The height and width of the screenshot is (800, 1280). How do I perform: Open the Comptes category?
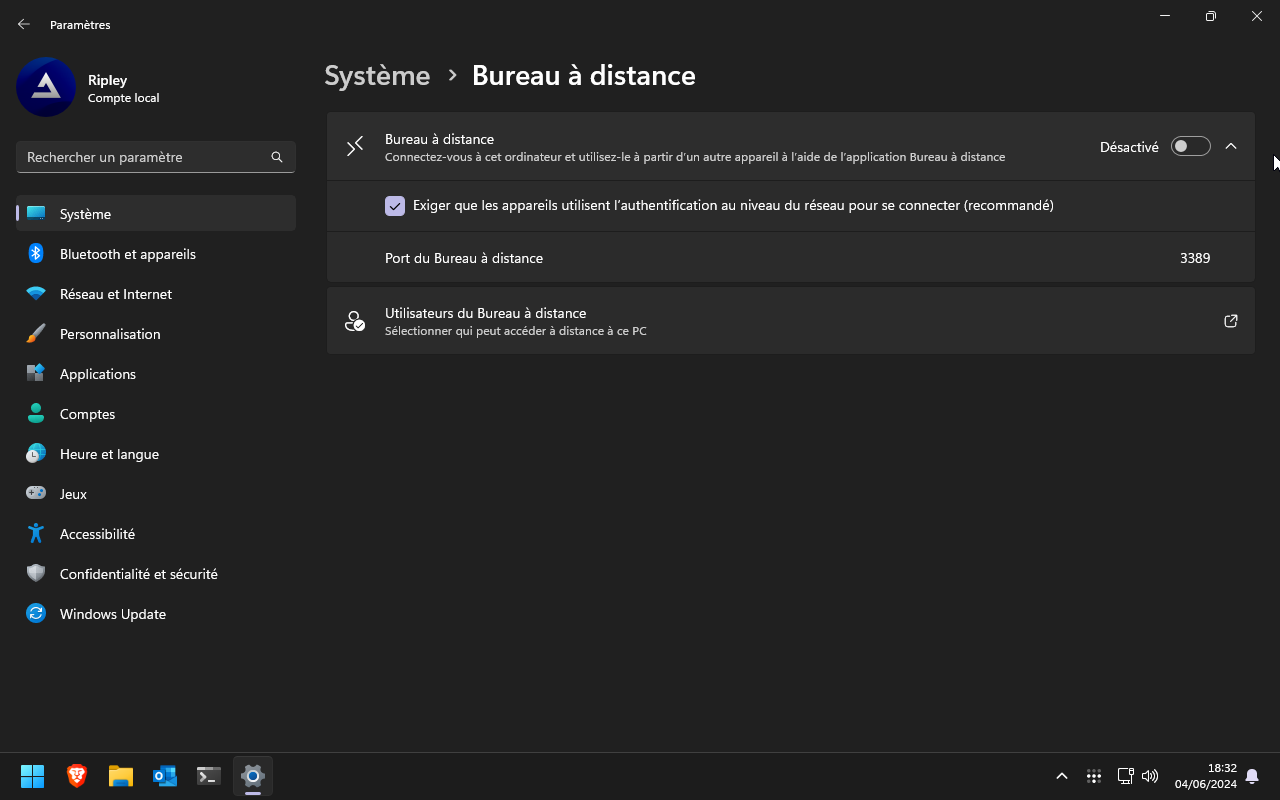pos(156,414)
